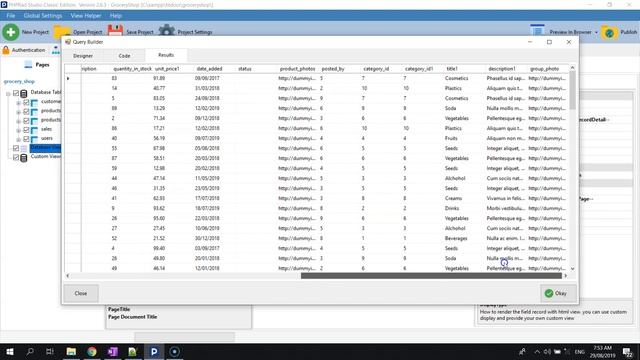Show hidden system tray icons chevron
This screenshot has height=360, width=640.
tap(537, 351)
